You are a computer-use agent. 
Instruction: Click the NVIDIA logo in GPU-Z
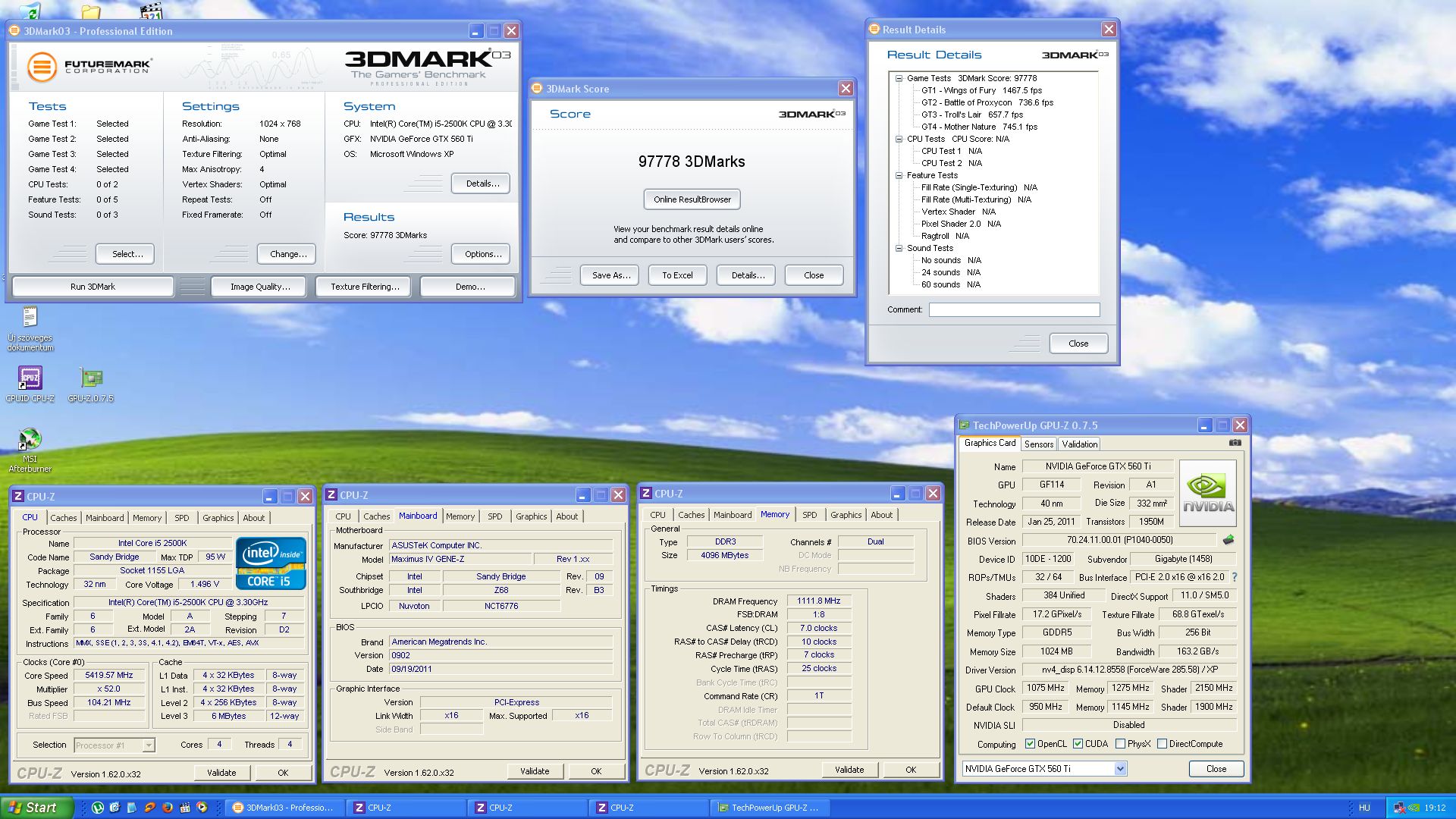(1208, 493)
